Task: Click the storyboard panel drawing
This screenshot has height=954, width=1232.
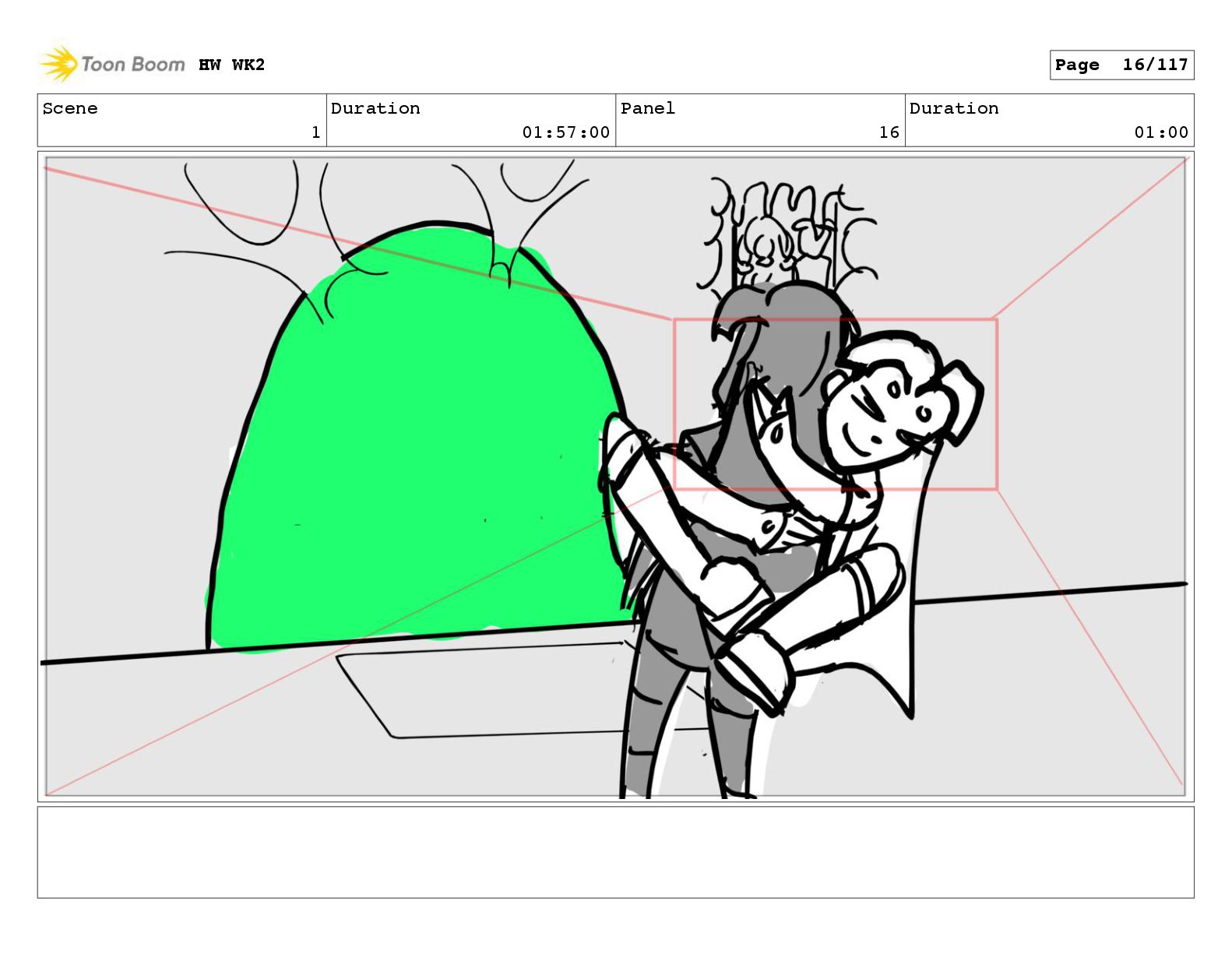Action: (615, 477)
